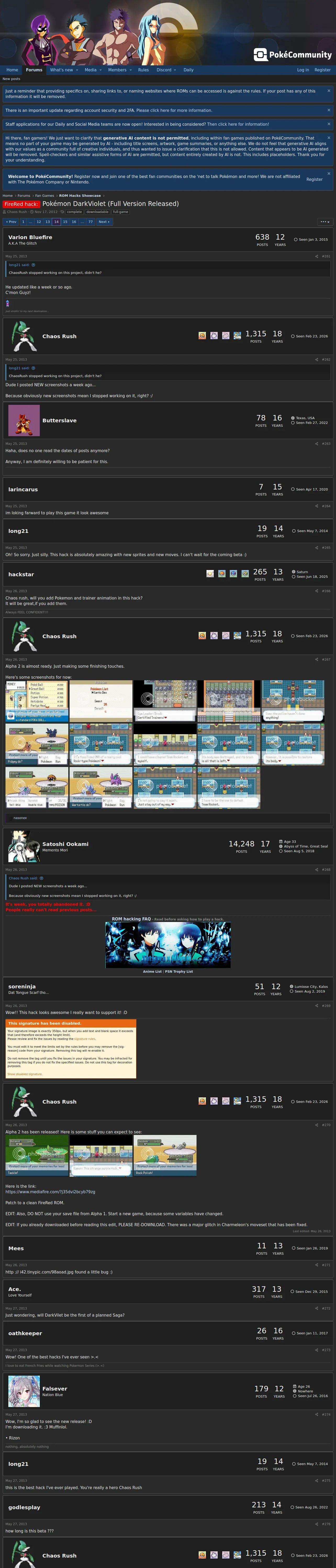Image resolution: width=336 pixels, height=1568 pixels.
Task: Open the Daily tab
Action: [x=188, y=70]
